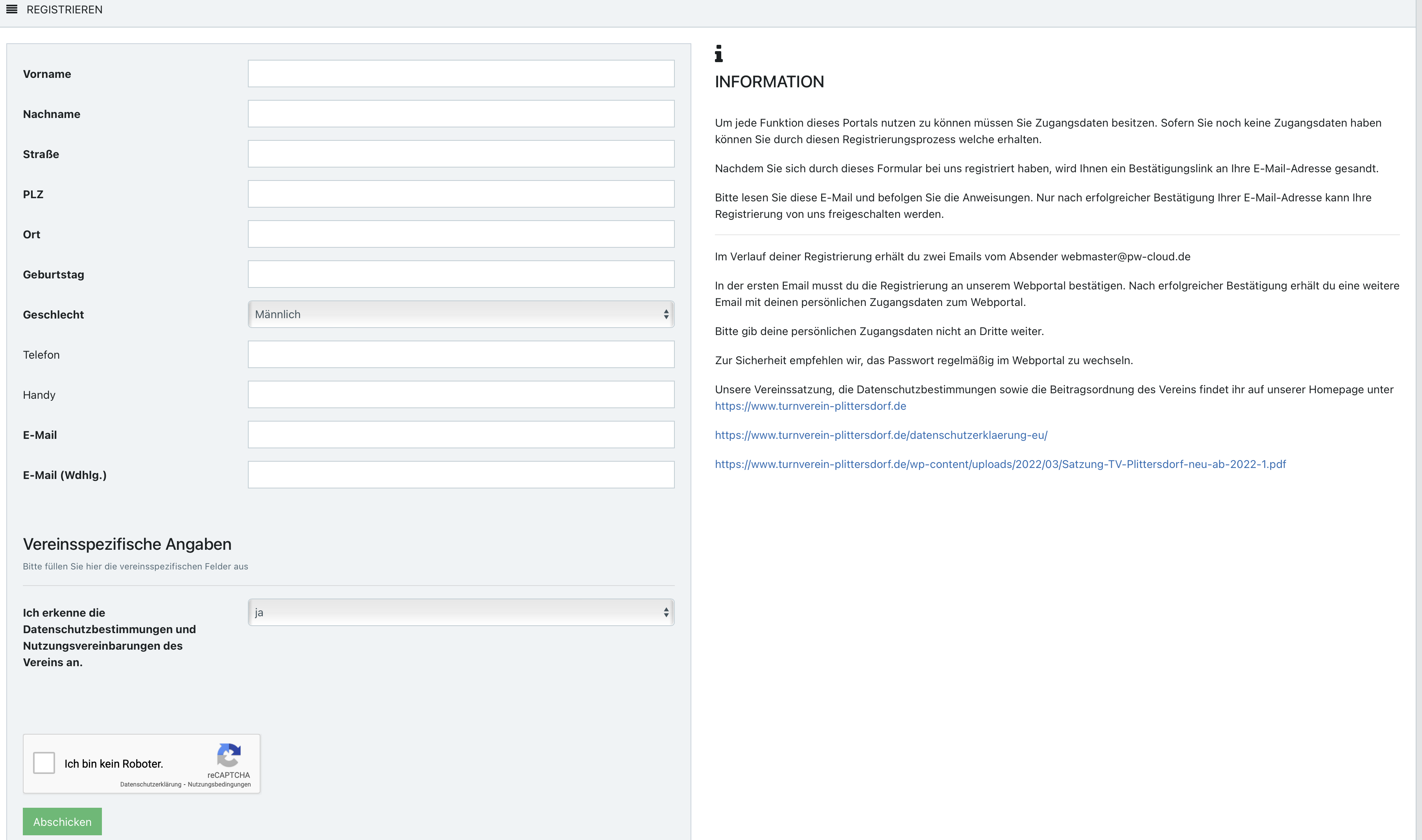Open the hamburger menu next to REGISTRIEREN
The image size is (1422, 840).
click(12, 9)
